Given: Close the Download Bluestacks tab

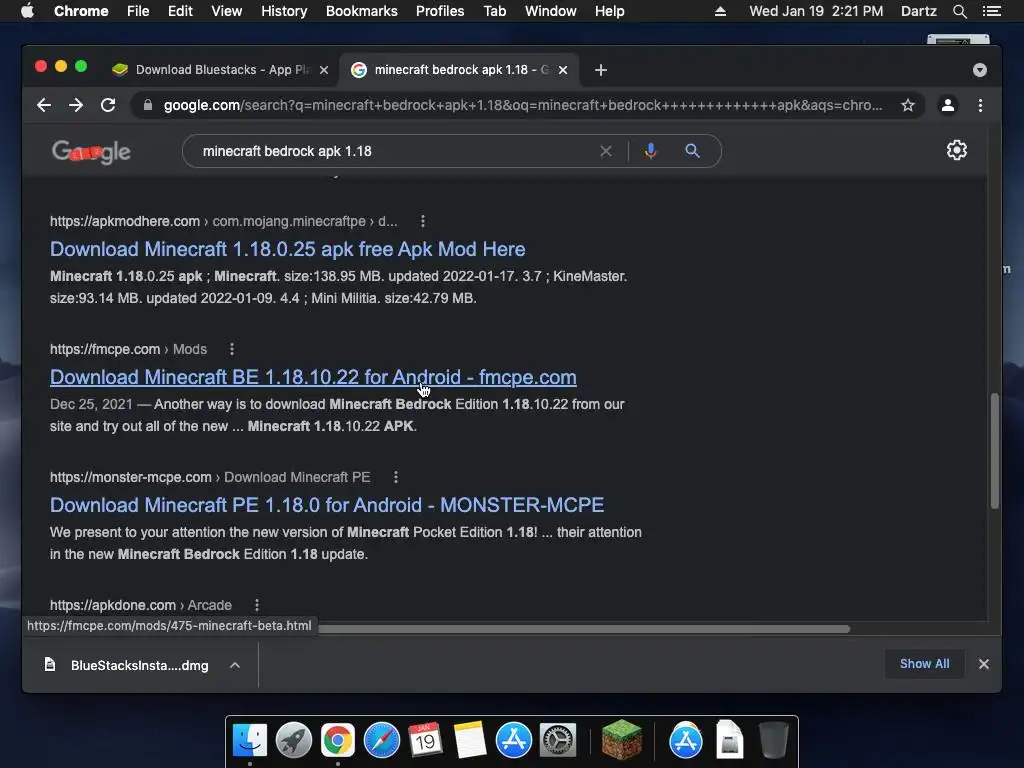Looking at the screenshot, I should pos(324,70).
